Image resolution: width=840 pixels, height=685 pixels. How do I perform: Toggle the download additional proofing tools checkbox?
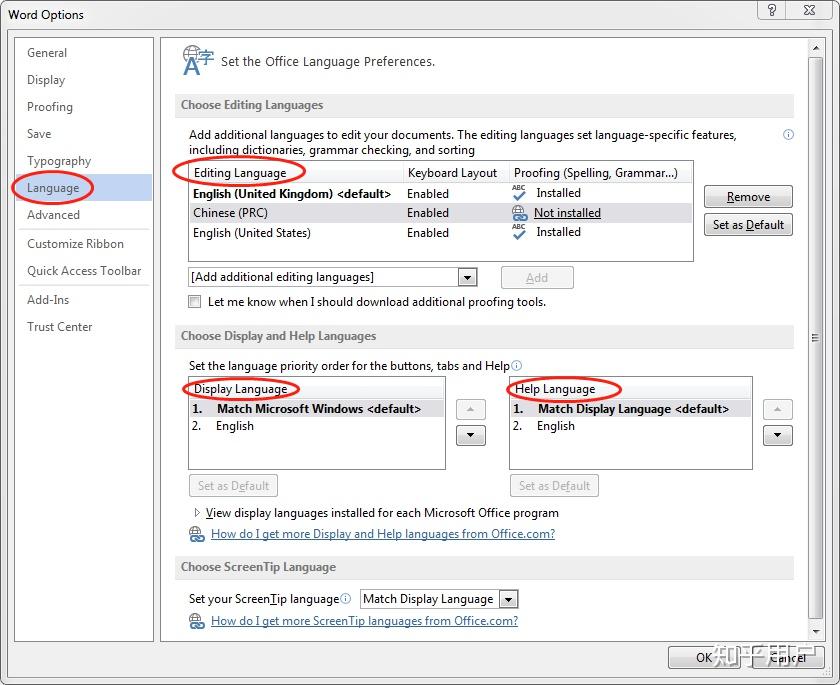pos(194,302)
